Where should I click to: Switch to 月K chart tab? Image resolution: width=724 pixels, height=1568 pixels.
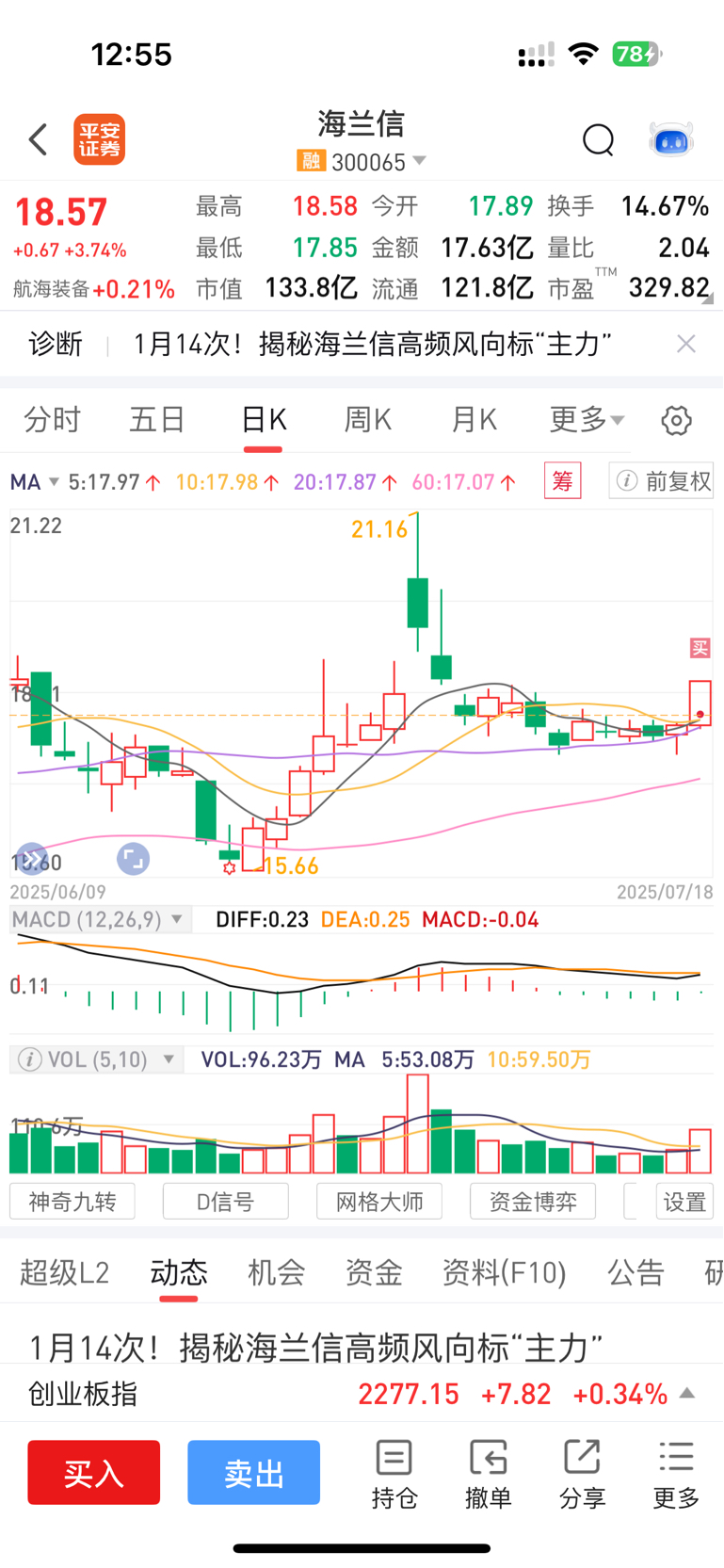pos(474,420)
